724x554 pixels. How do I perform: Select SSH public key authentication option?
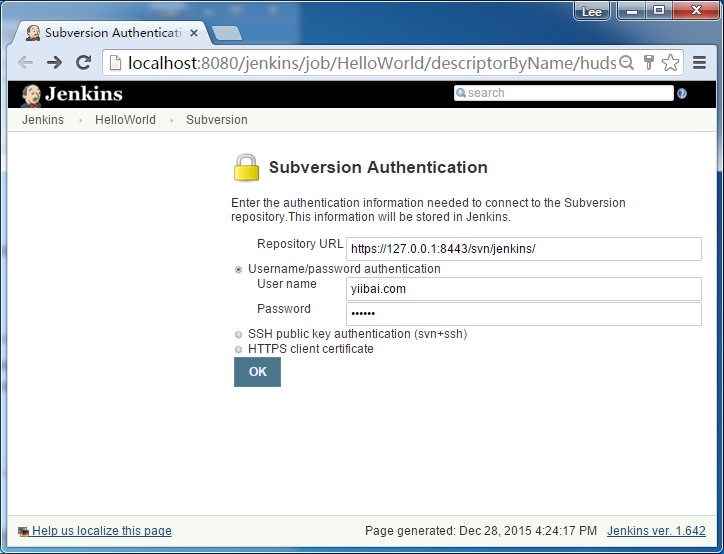238,334
